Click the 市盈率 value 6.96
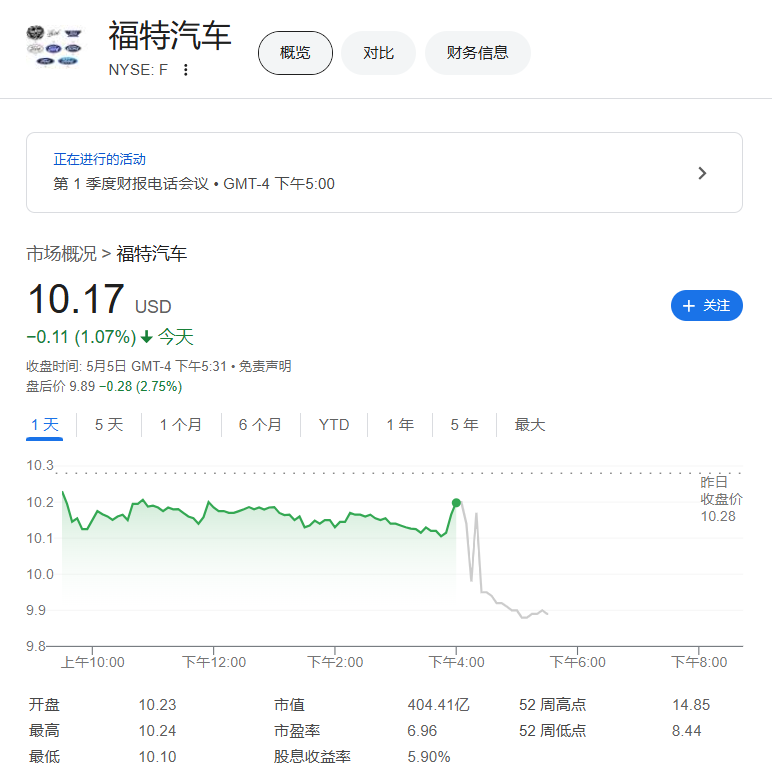This screenshot has height=778, width=772. [x=422, y=731]
